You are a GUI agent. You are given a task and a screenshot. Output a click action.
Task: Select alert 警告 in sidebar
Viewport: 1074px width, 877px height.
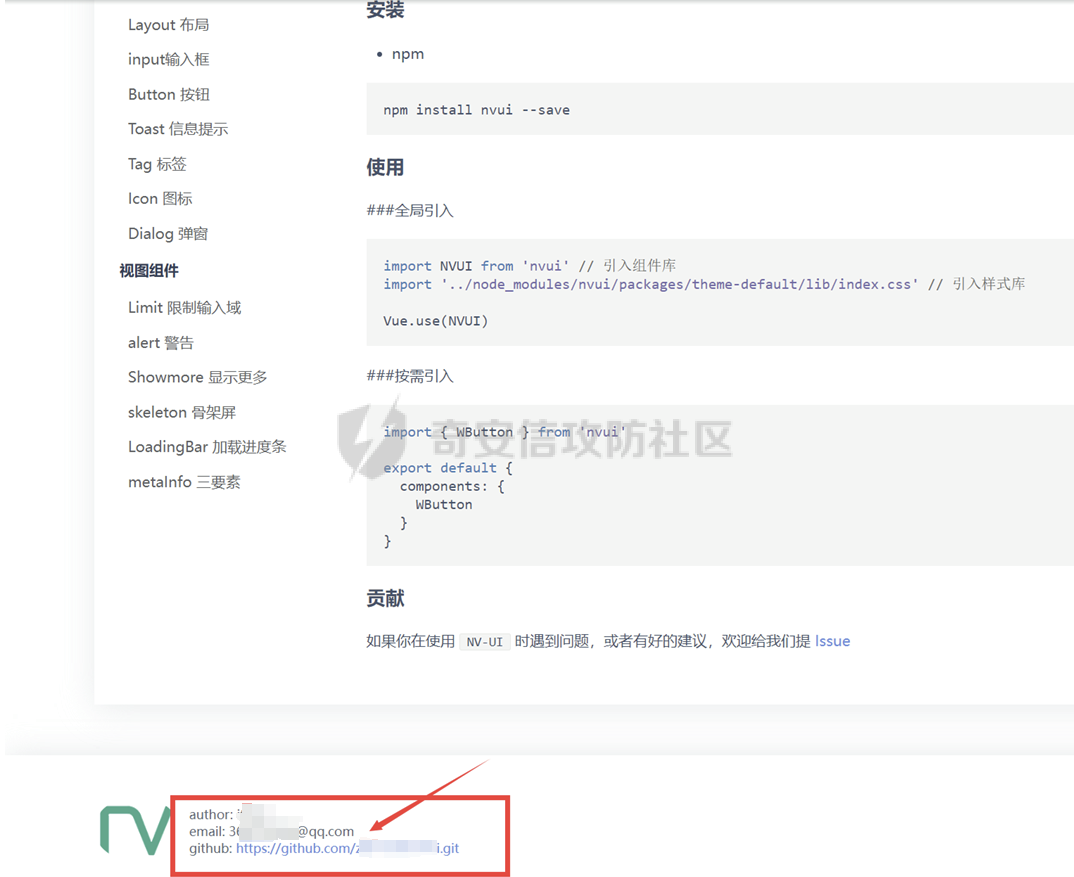(x=161, y=343)
